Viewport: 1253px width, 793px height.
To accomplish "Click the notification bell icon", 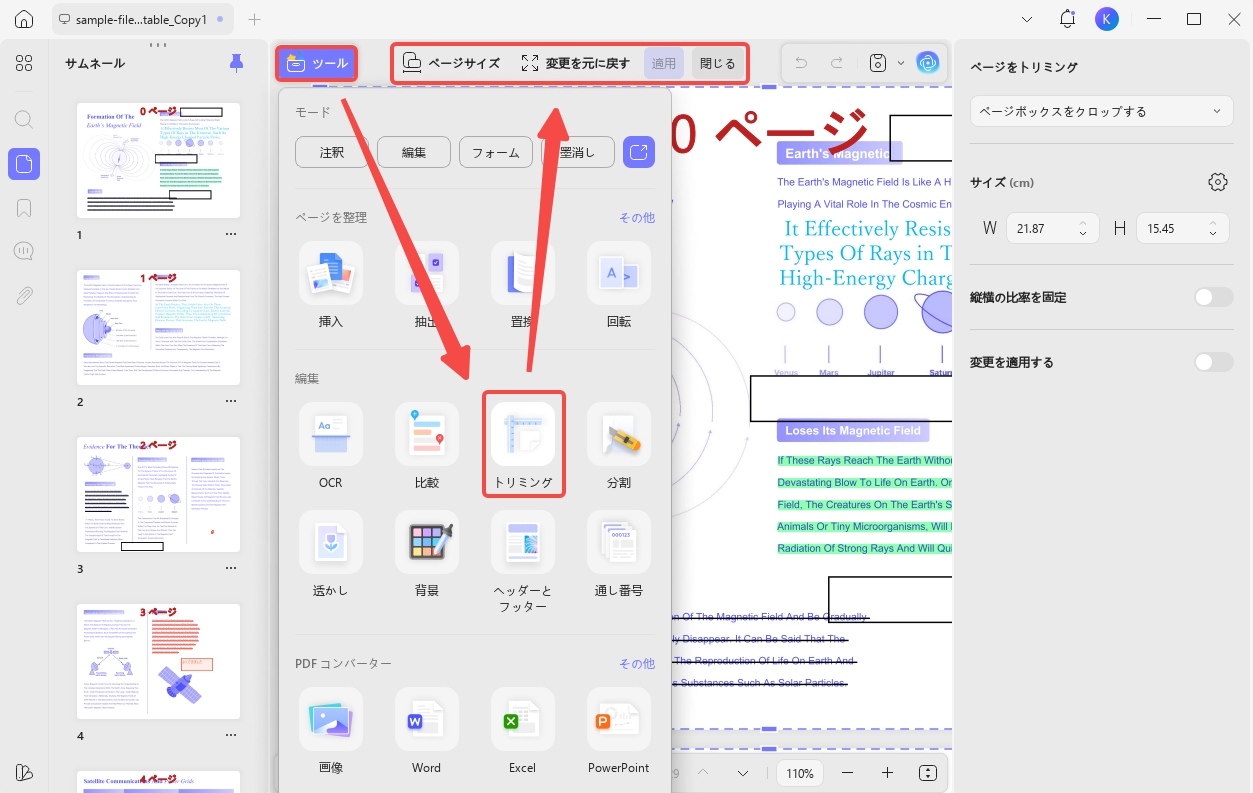I will [1067, 19].
